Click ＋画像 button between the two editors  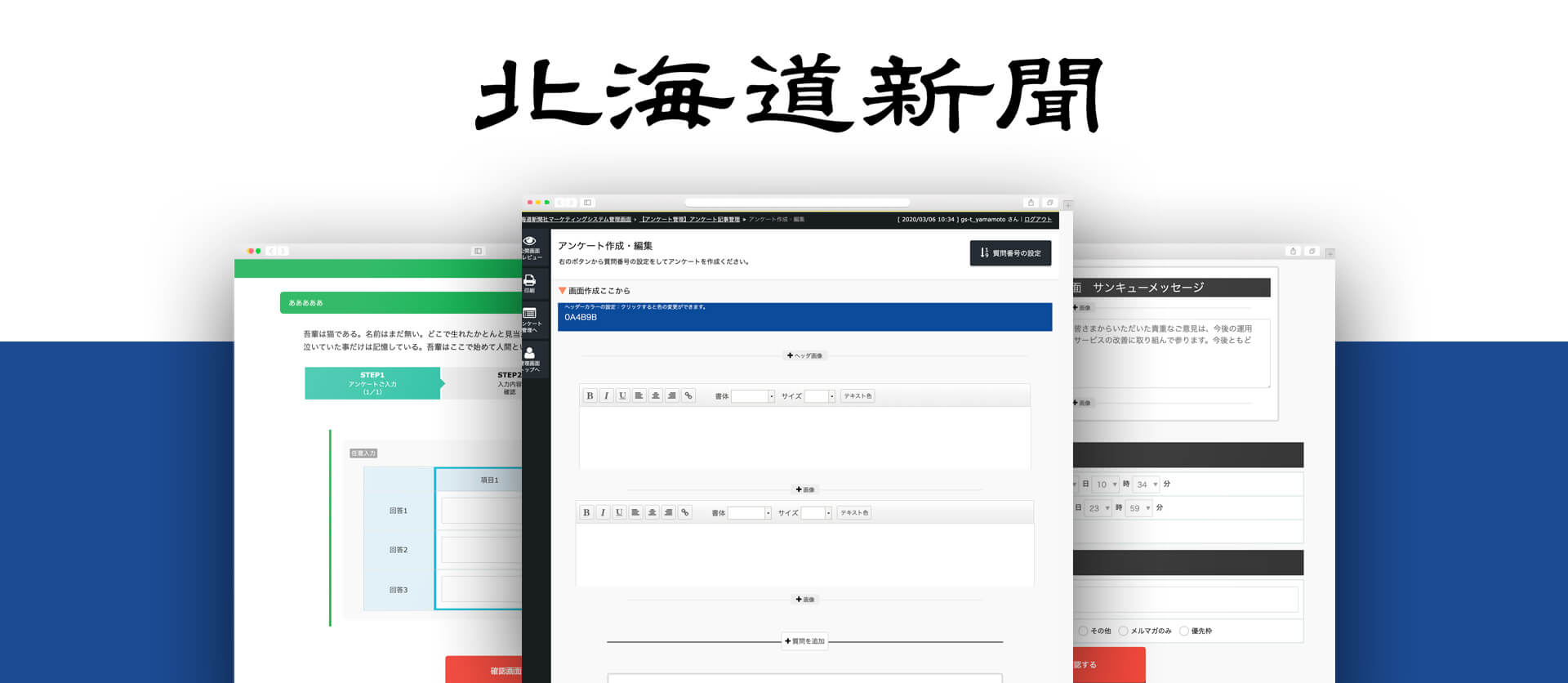pos(805,490)
